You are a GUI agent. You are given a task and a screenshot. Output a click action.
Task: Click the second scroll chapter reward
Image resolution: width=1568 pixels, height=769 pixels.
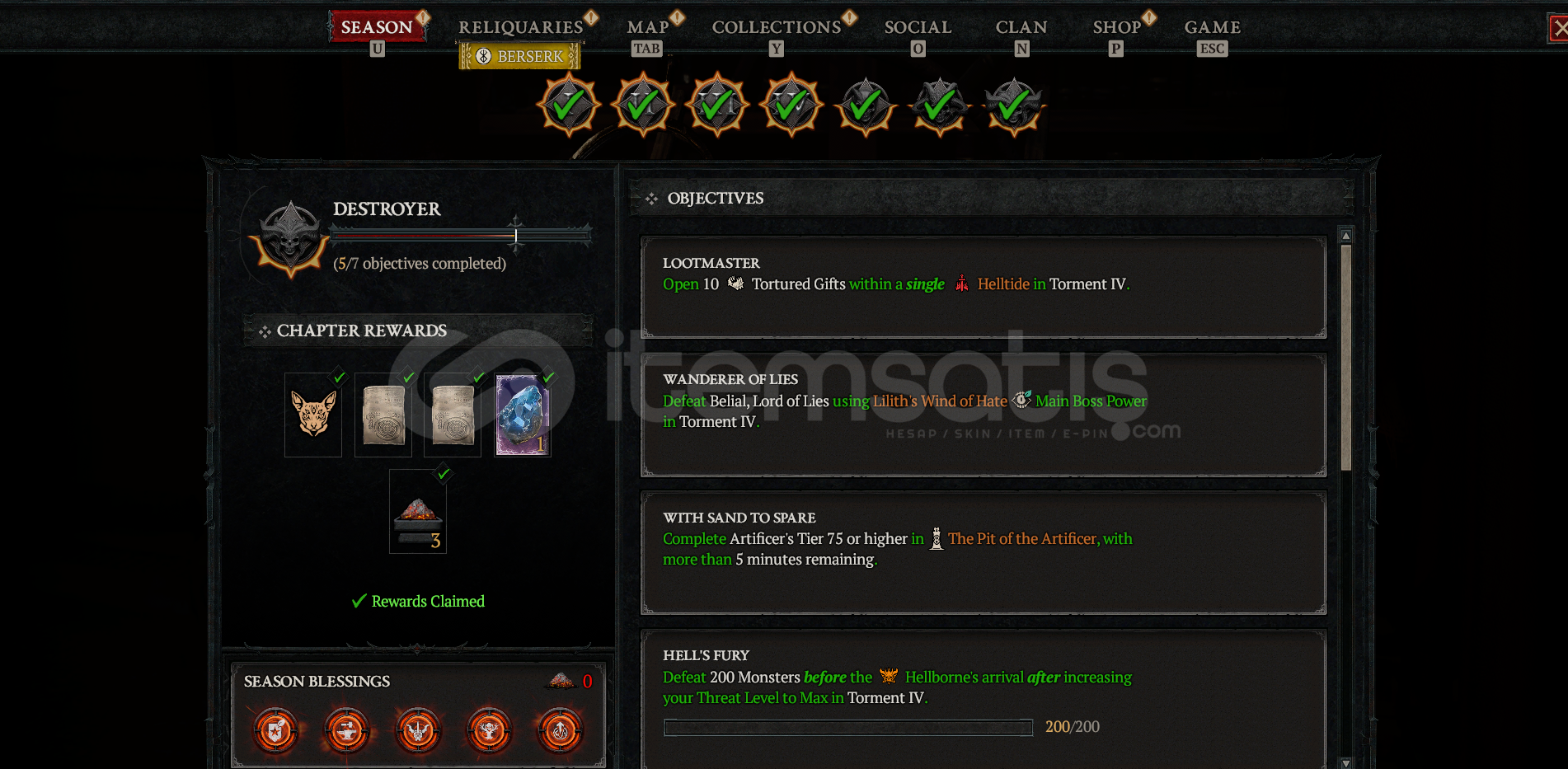tap(453, 415)
